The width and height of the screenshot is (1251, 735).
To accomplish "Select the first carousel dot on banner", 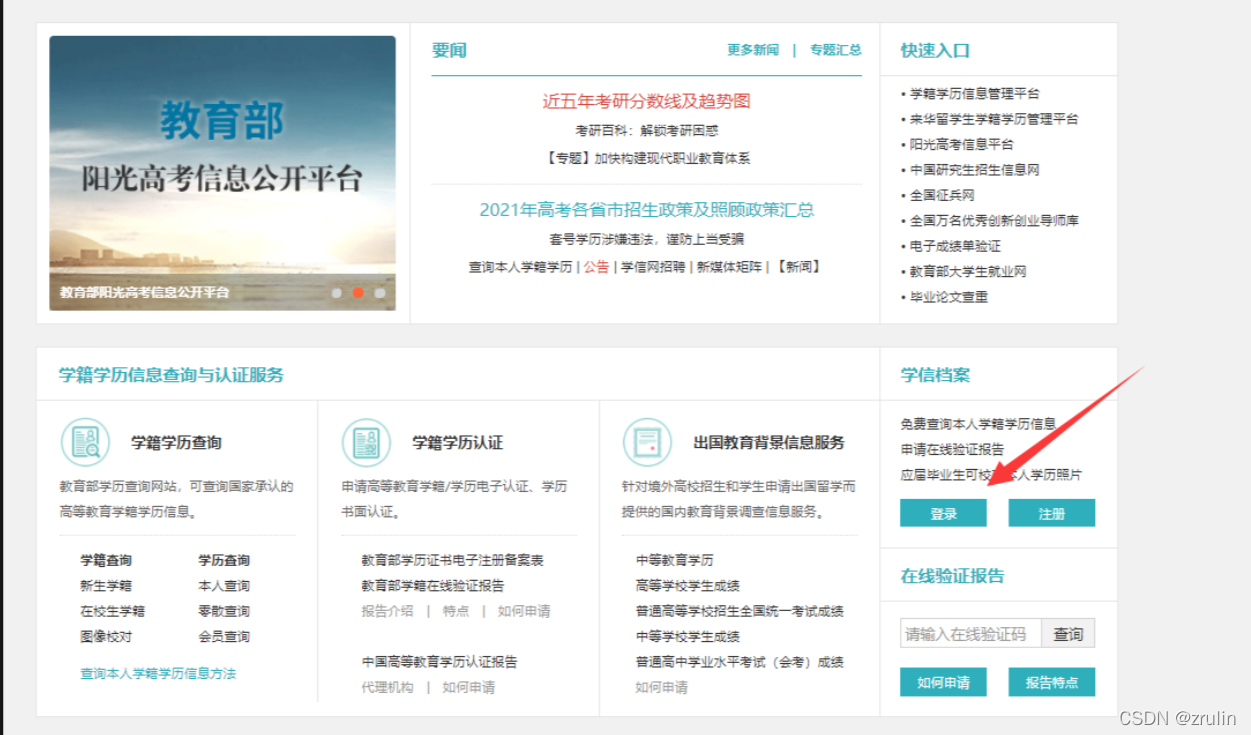I will pos(337,293).
